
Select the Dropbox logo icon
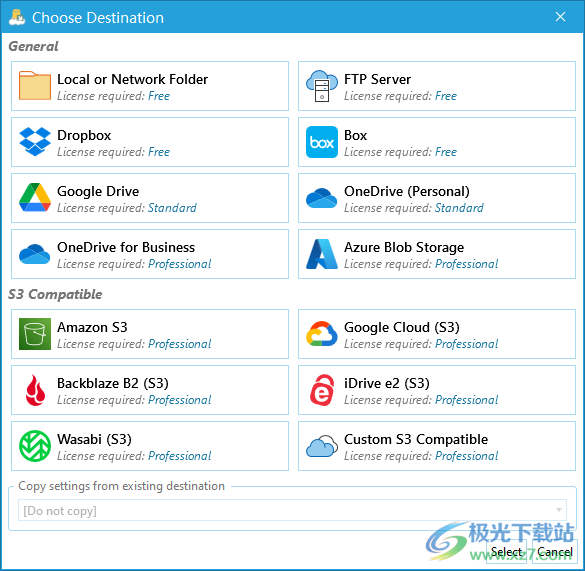[35, 142]
